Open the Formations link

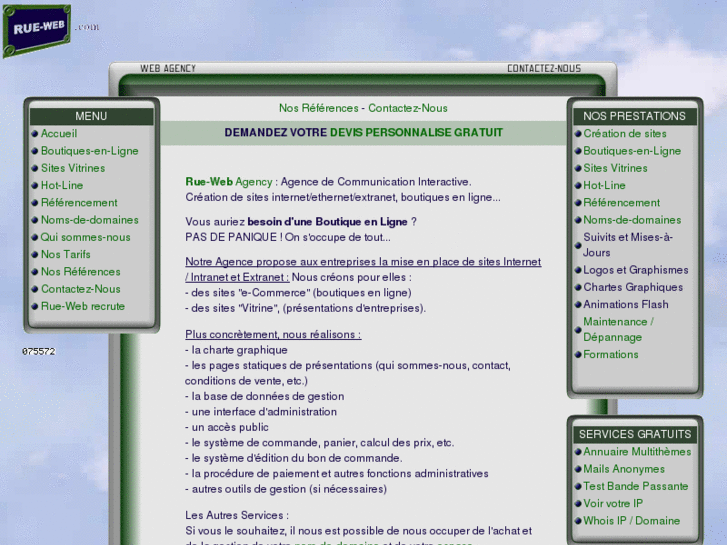click(x=611, y=354)
